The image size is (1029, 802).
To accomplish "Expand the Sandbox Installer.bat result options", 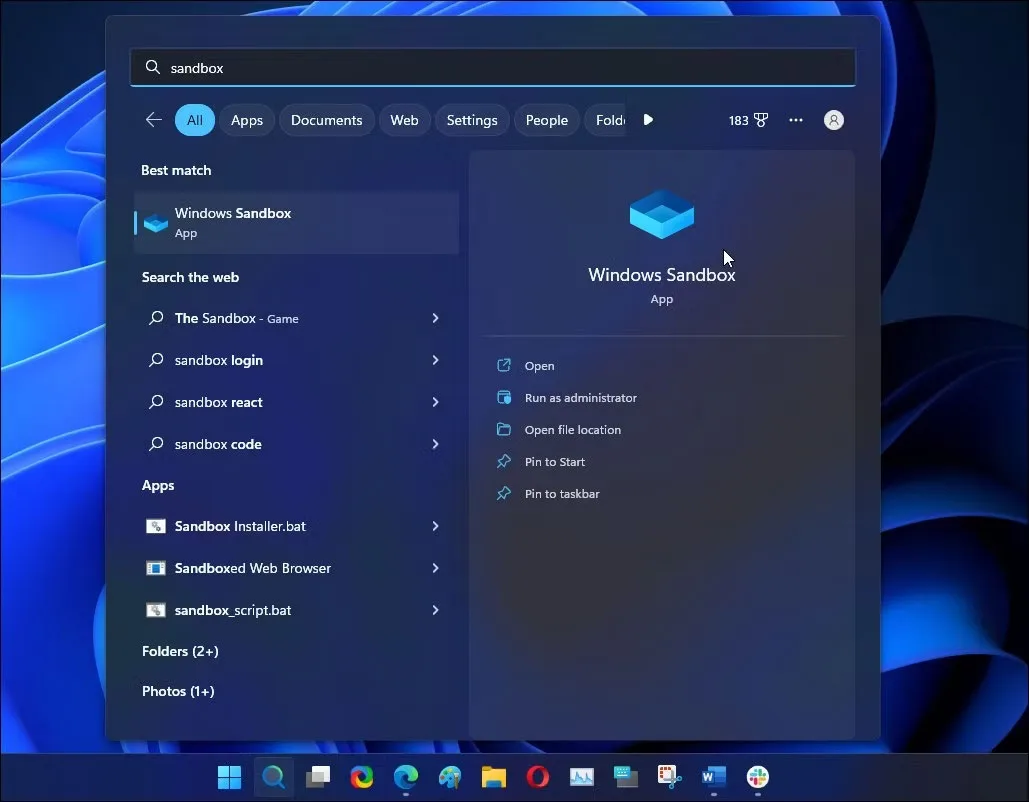I will (x=435, y=526).
